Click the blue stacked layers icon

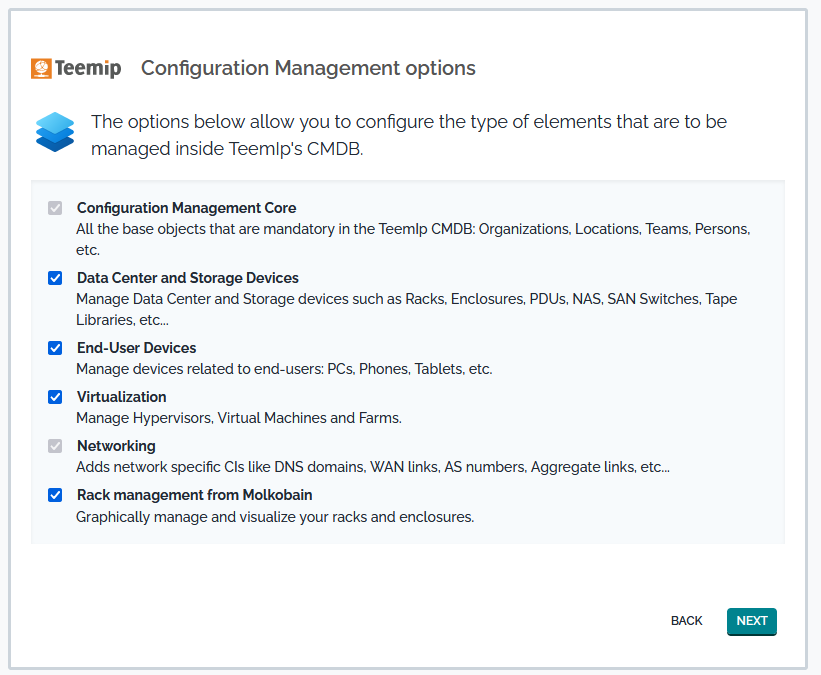pos(55,132)
